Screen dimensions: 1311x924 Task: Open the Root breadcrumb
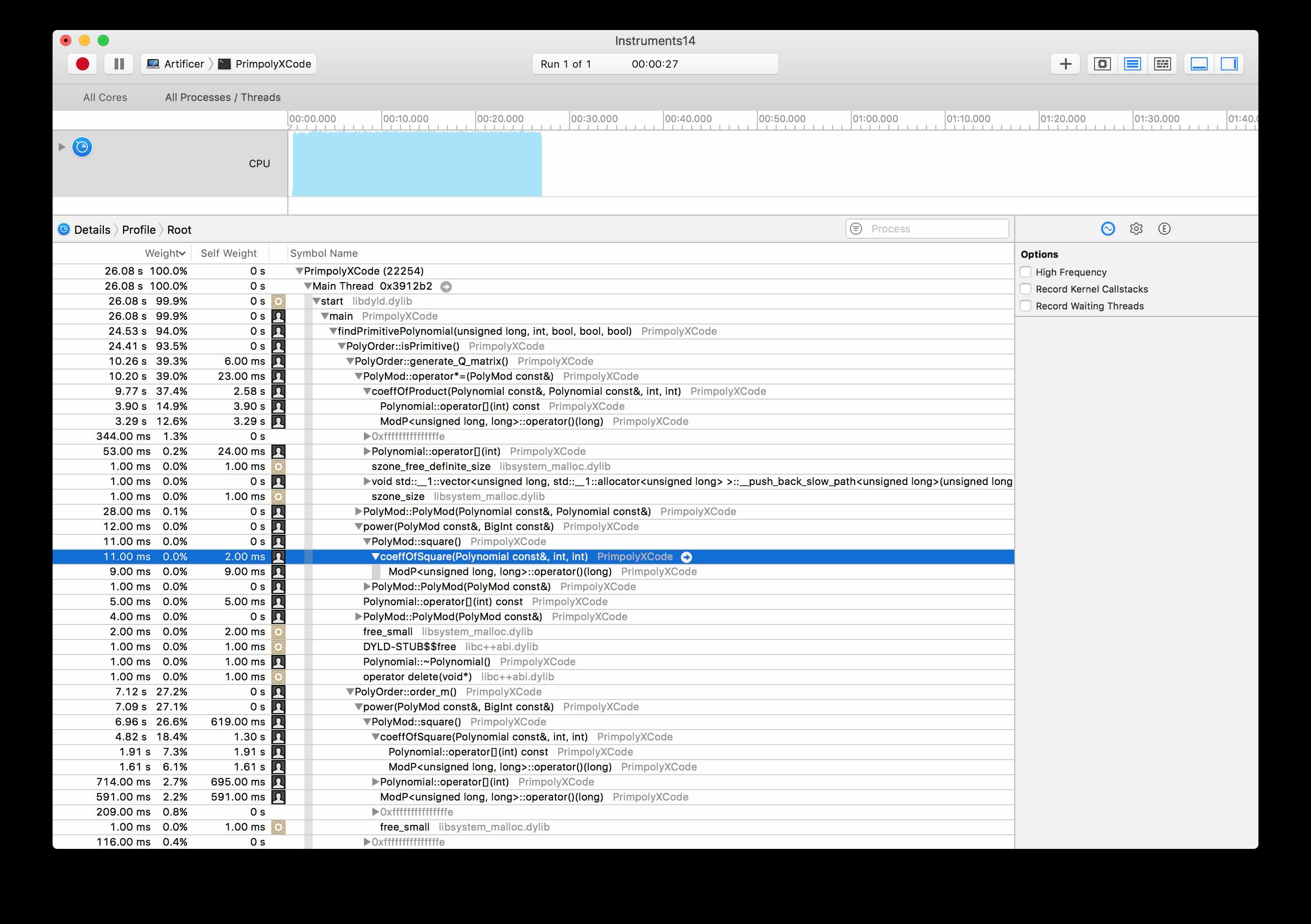pyautogui.click(x=179, y=230)
